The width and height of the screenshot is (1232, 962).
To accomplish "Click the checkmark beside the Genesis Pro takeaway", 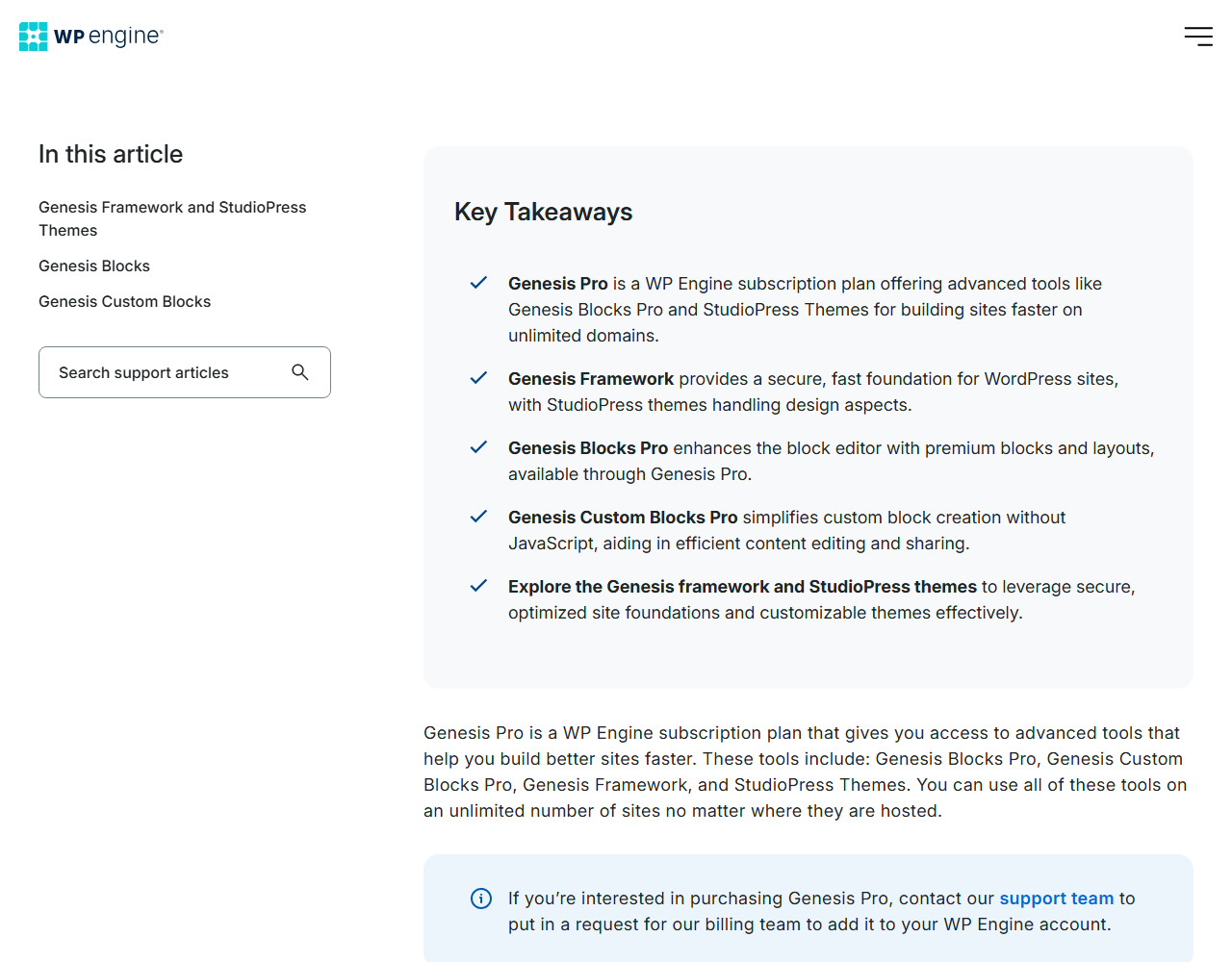I will pos(478,283).
